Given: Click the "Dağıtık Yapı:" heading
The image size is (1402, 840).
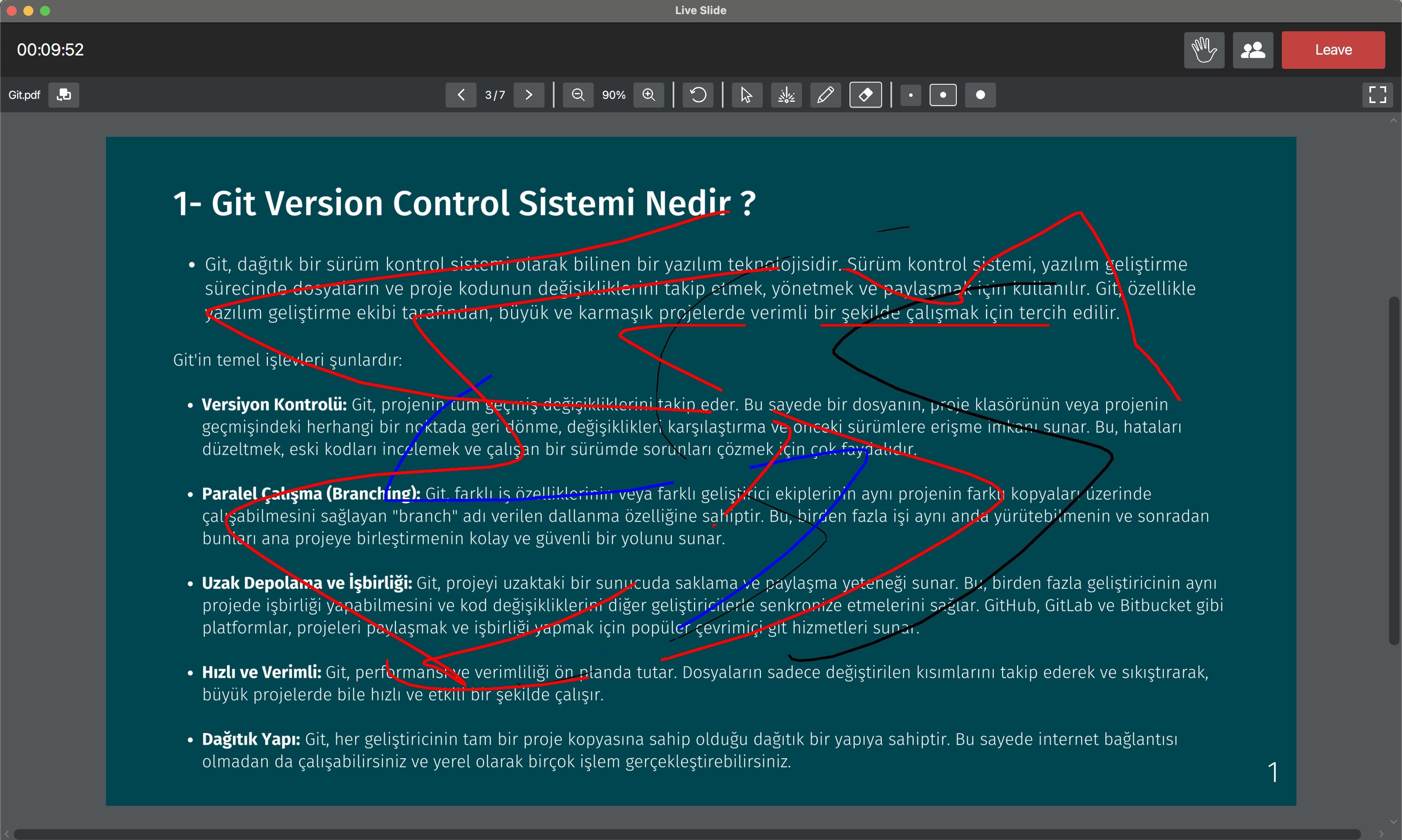Looking at the screenshot, I should 252,739.
